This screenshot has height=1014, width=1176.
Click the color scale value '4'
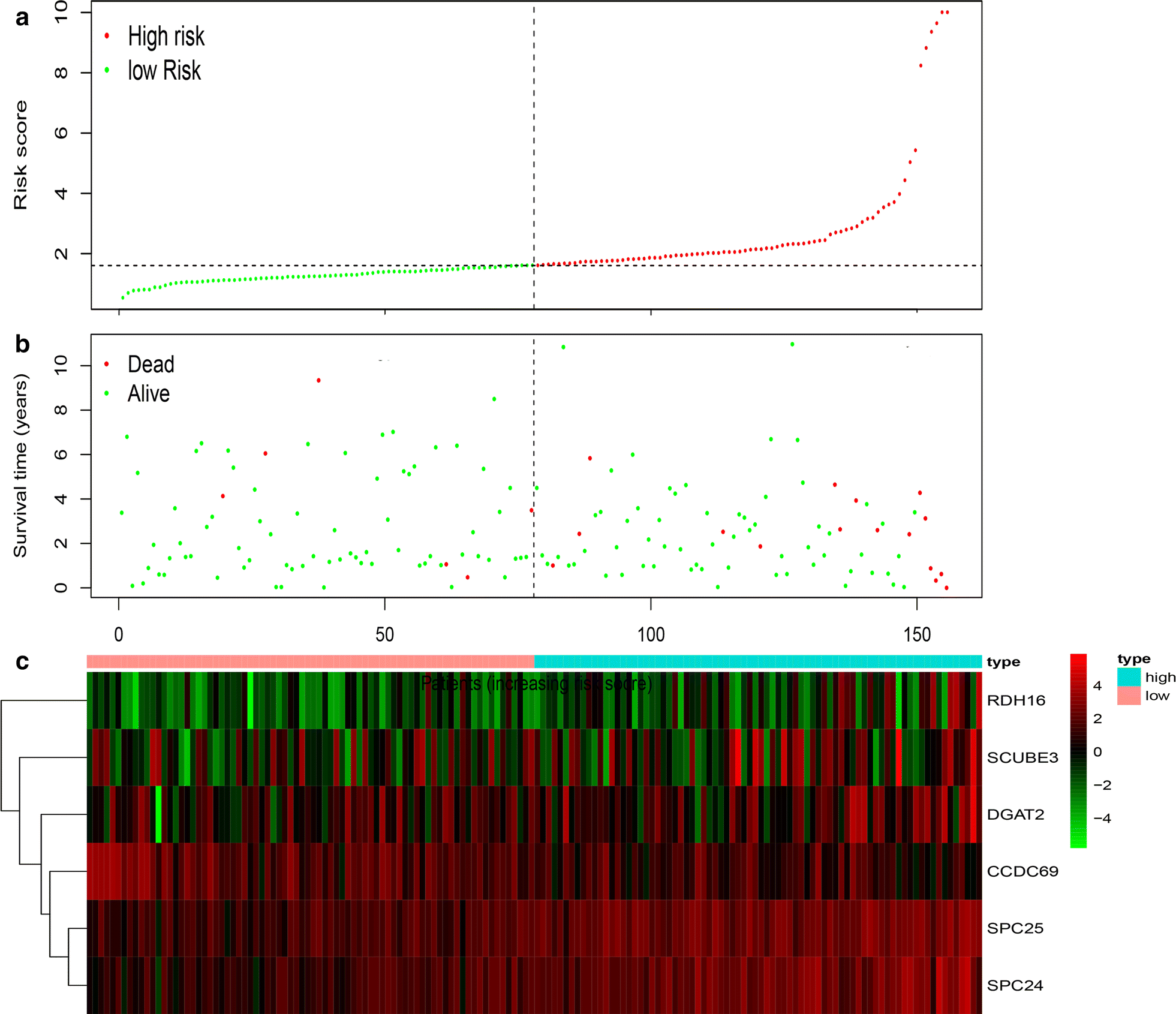click(1097, 685)
